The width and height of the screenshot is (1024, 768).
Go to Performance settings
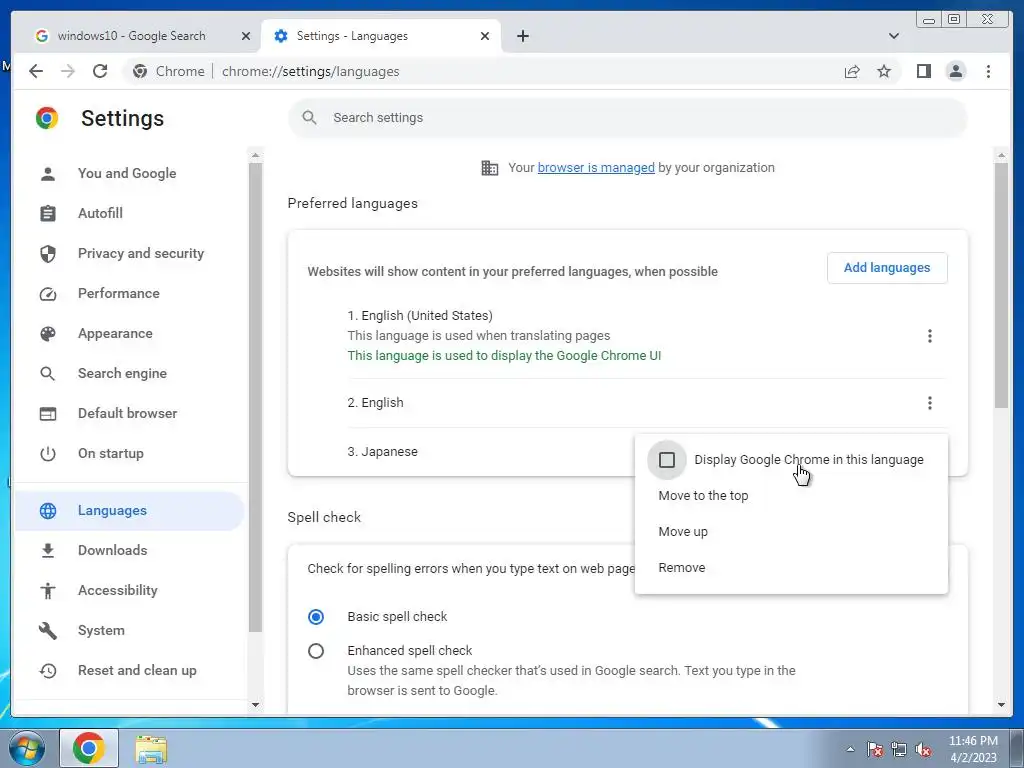pyautogui.click(x=127, y=293)
